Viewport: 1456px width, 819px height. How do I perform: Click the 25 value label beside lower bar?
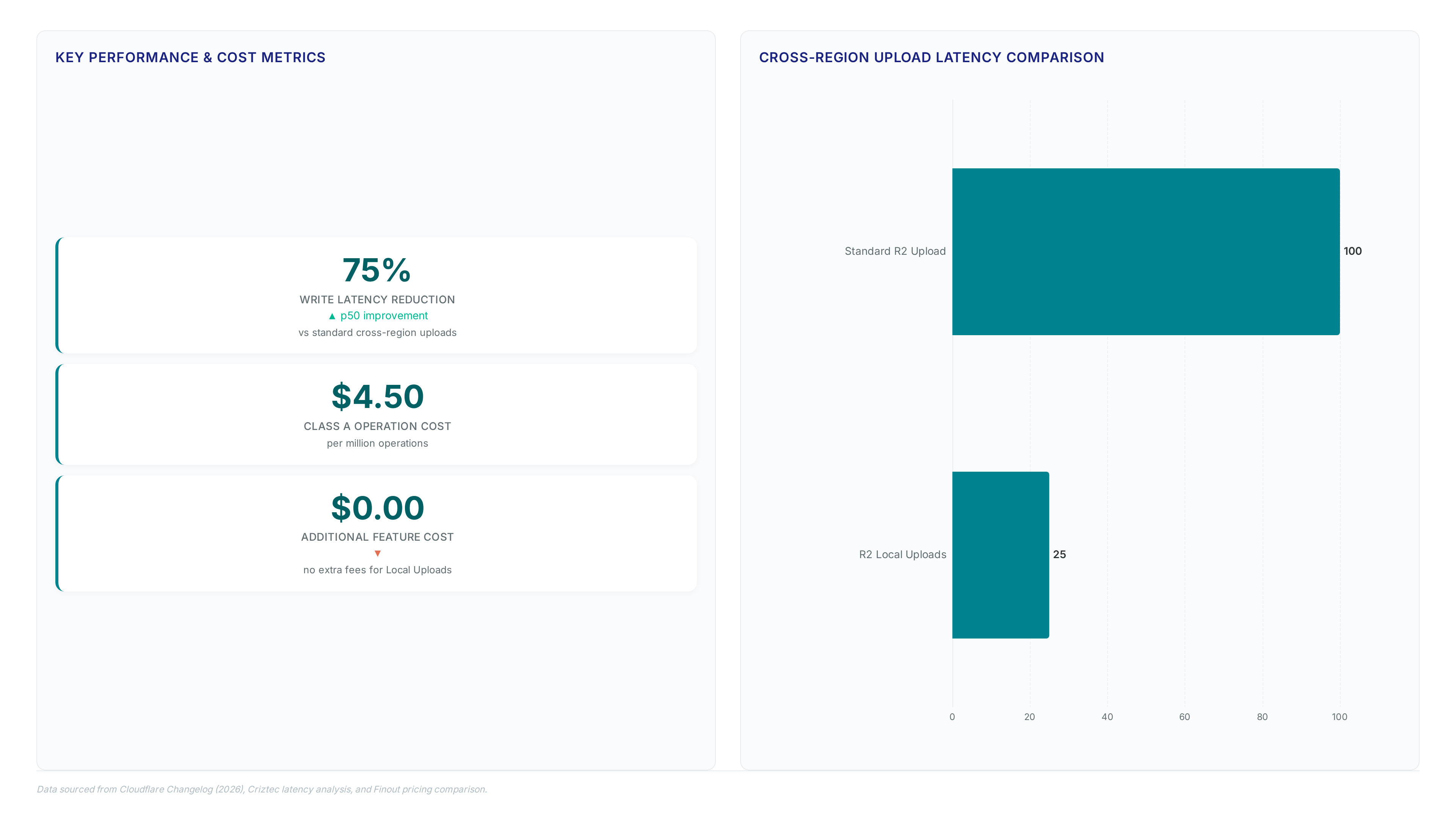coord(1059,554)
